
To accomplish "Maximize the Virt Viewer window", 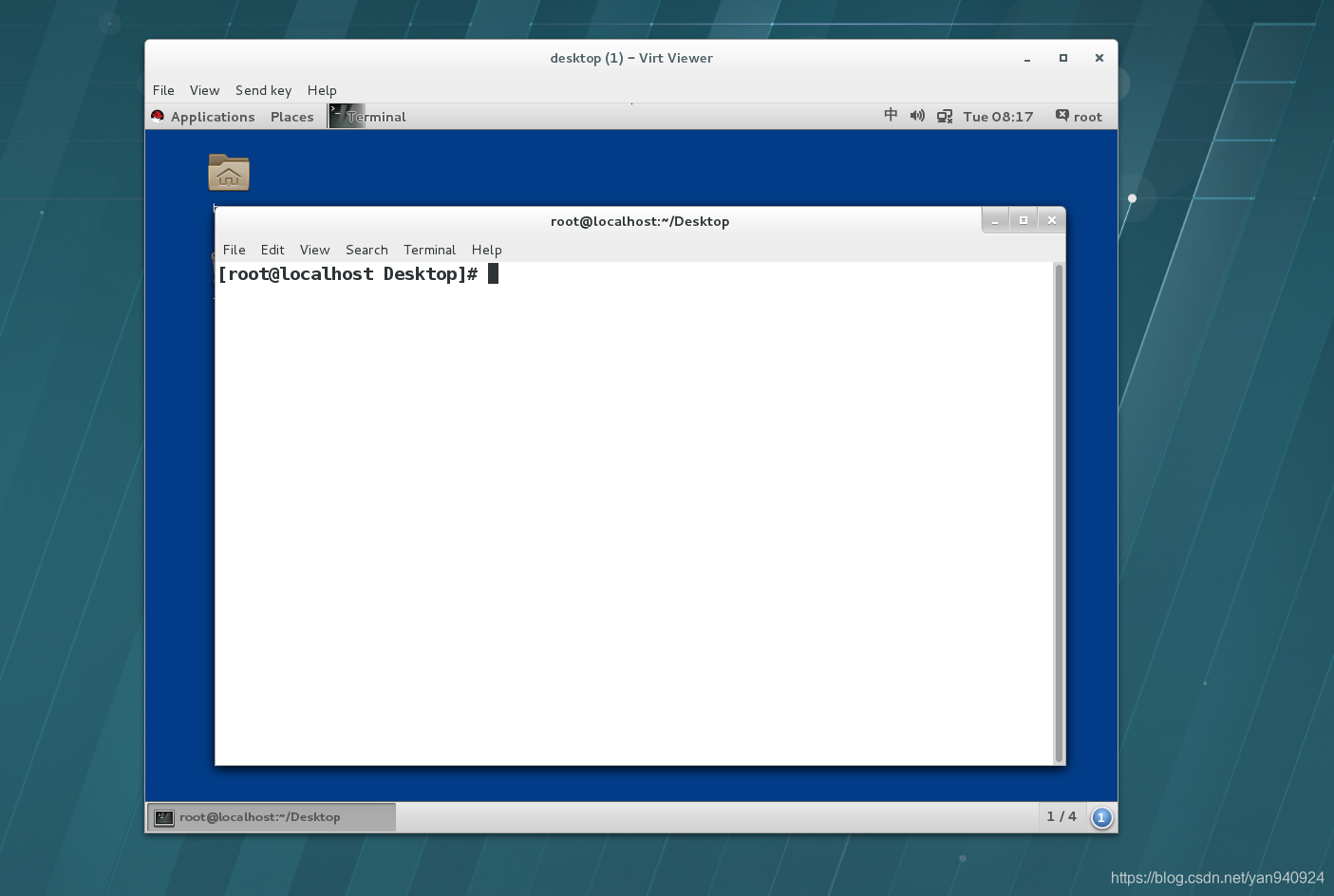I will 1063,58.
